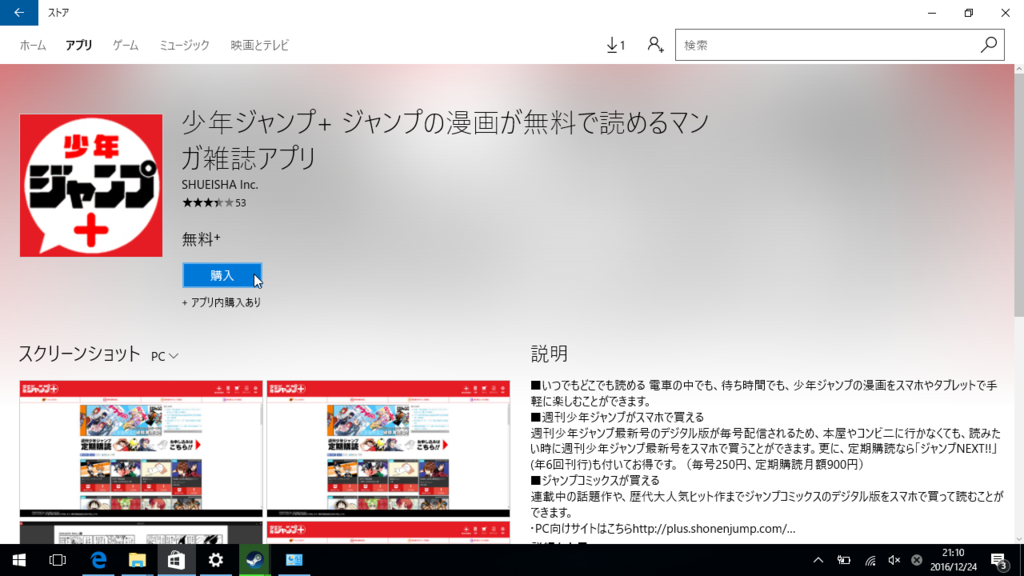
Task: Expand the PC screenshot platform dropdown
Action: pyautogui.click(x=165, y=357)
